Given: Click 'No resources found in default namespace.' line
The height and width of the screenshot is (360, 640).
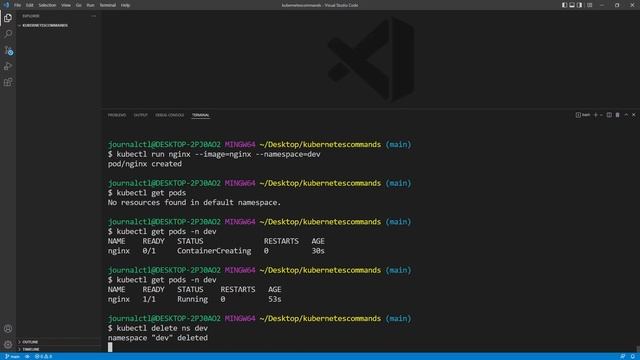Looking at the screenshot, I should (x=194, y=202).
